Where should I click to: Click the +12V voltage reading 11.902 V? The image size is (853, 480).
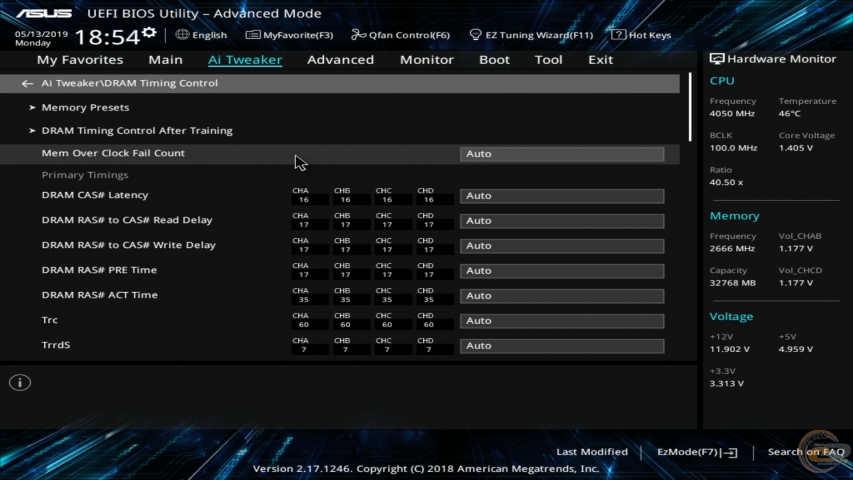[729, 349]
